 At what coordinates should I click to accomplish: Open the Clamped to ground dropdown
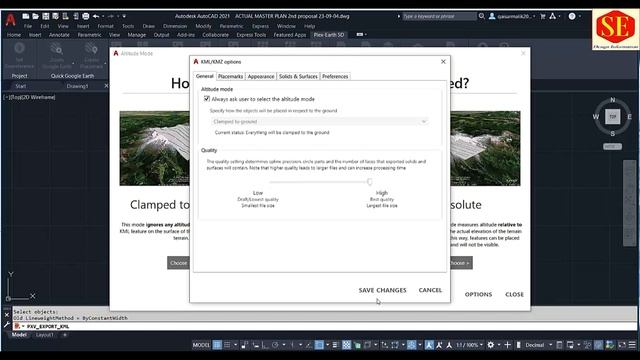pyautogui.click(x=320, y=122)
